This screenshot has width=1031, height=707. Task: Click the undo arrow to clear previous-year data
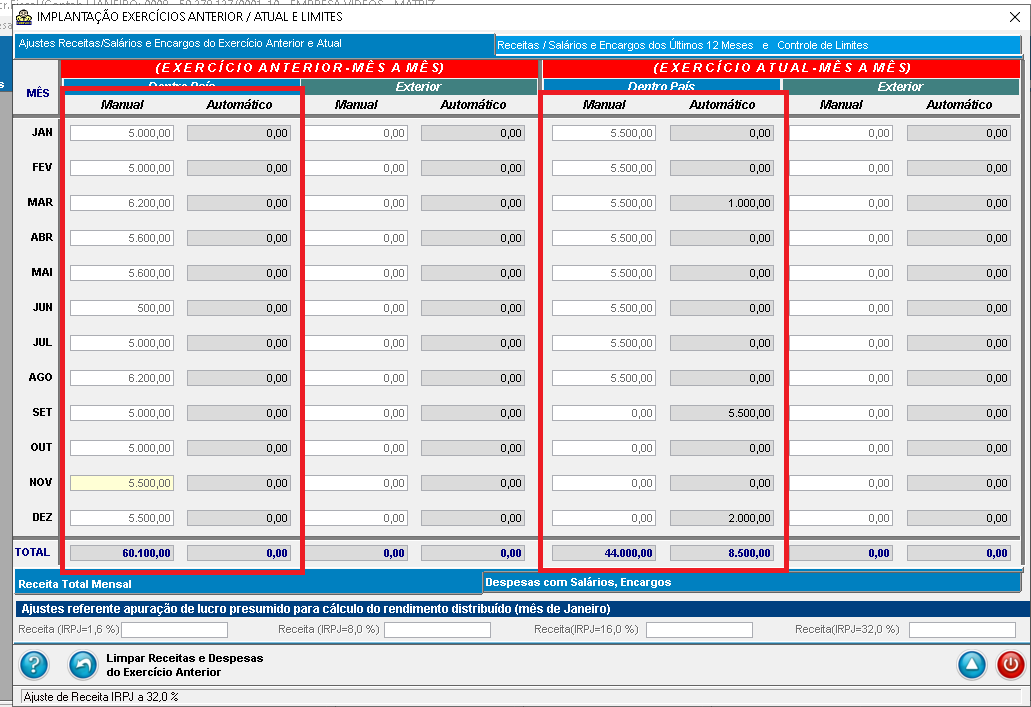(83, 665)
